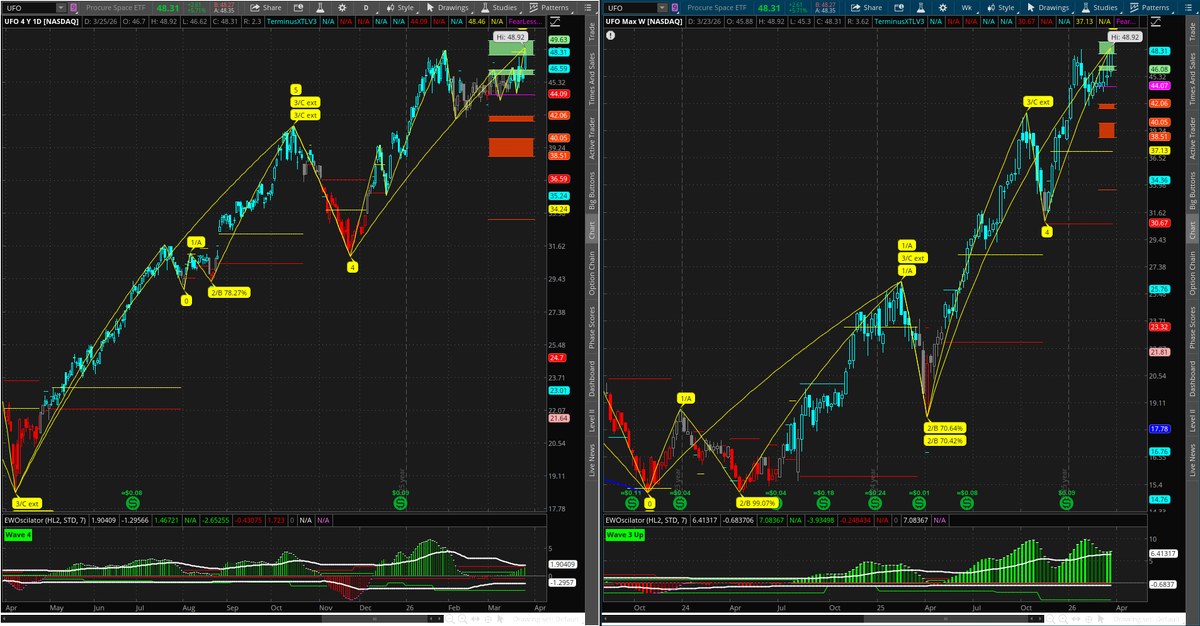This screenshot has height=626, width=1200.
Task: Click chart-line icon at end of right chart's info row
Action: click(1155, 22)
